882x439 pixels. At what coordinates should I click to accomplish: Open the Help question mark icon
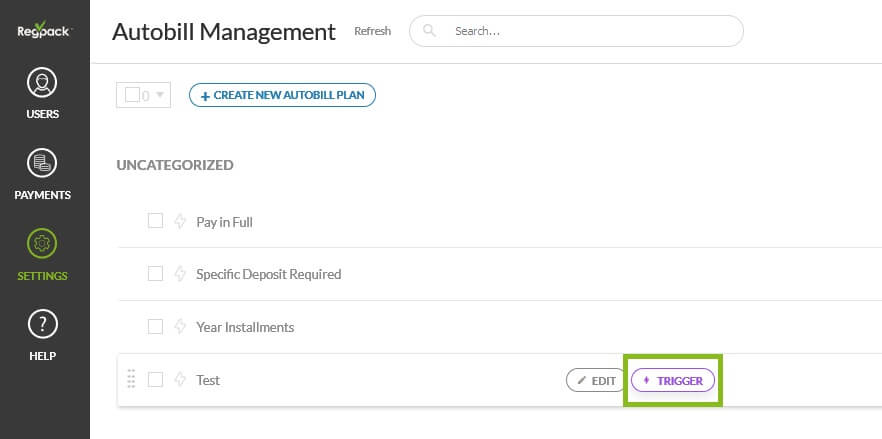[42, 325]
